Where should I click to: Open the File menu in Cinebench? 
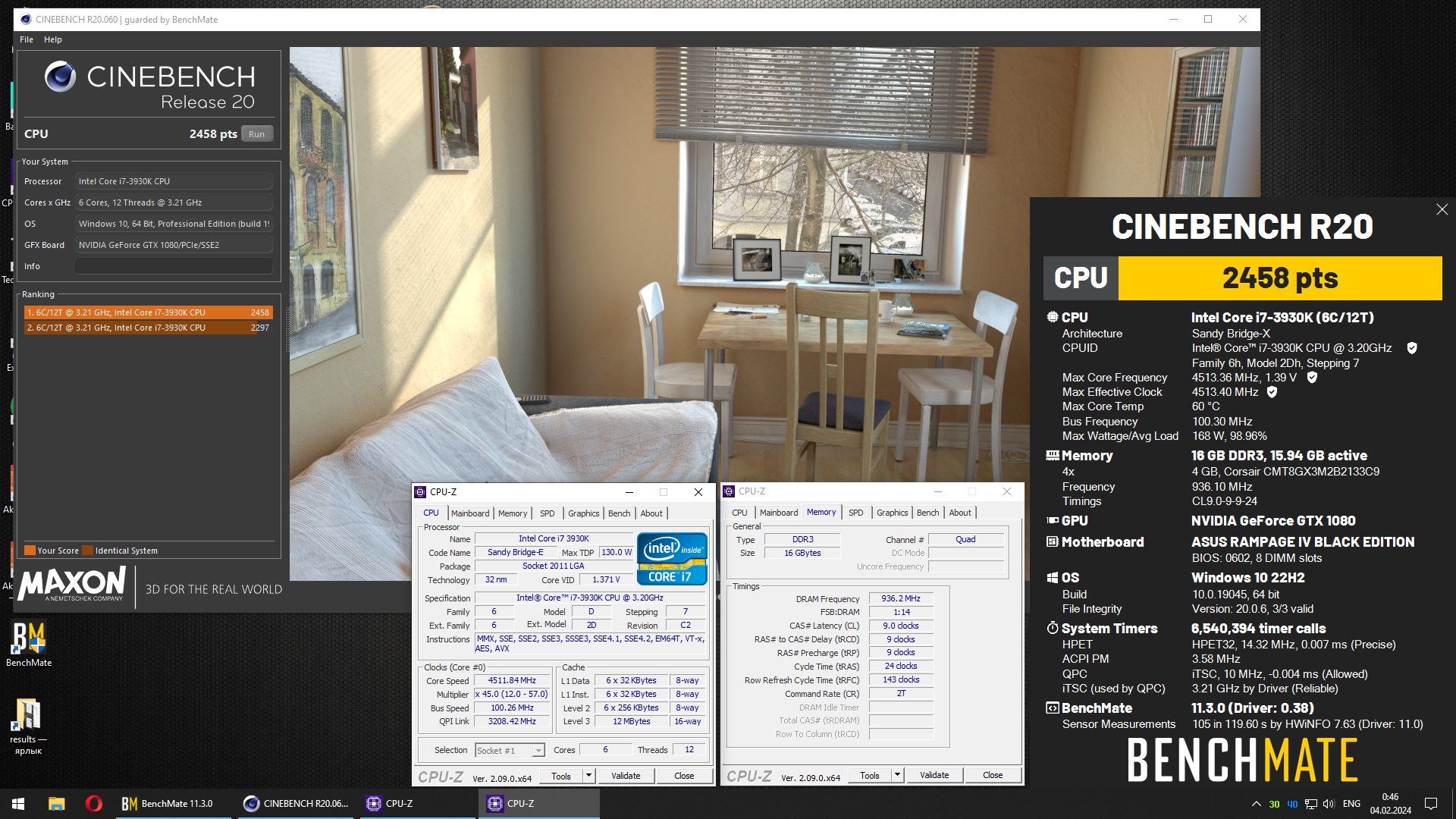[27, 39]
